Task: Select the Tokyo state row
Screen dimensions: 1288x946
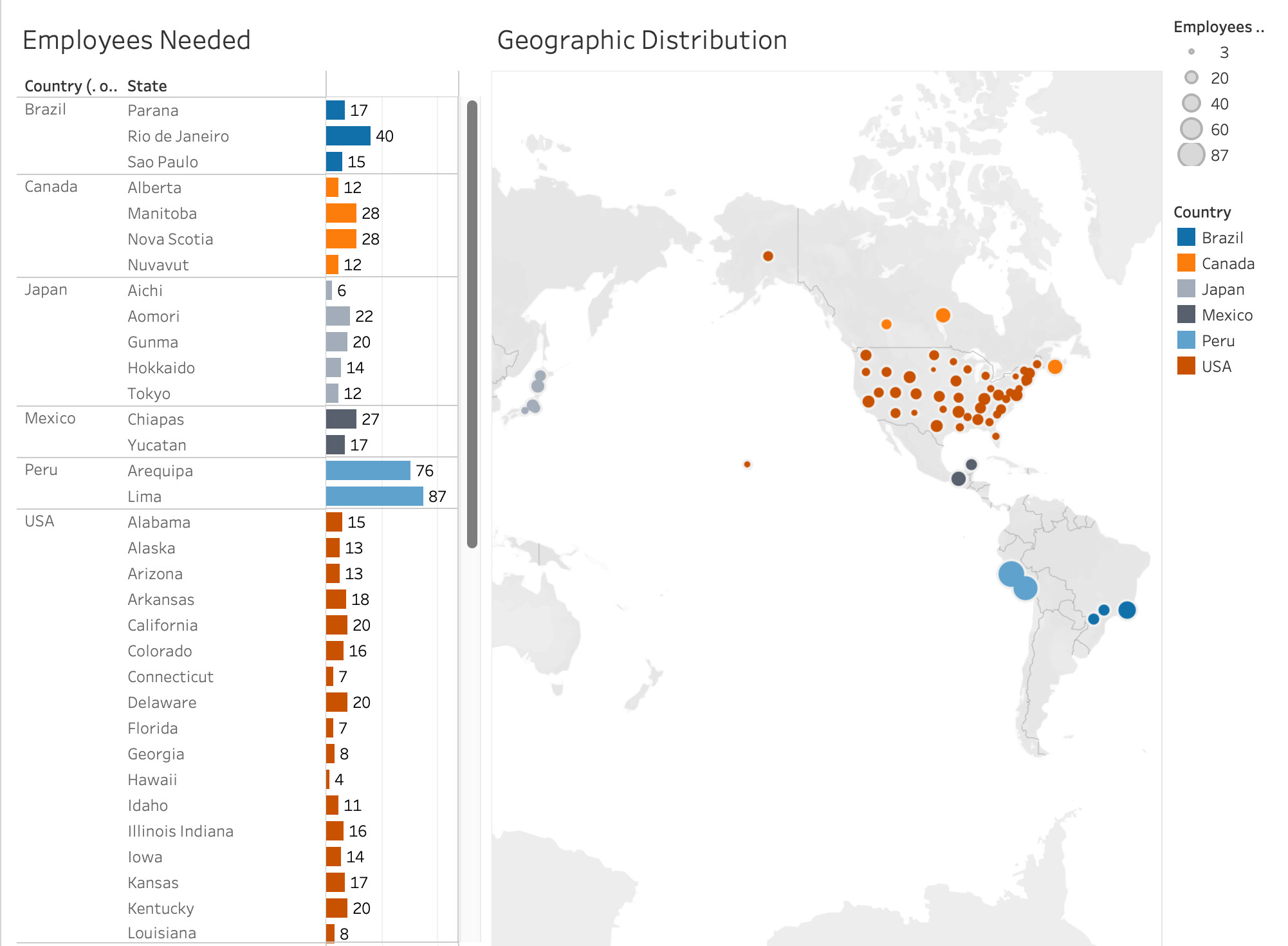Action: (x=149, y=393)
